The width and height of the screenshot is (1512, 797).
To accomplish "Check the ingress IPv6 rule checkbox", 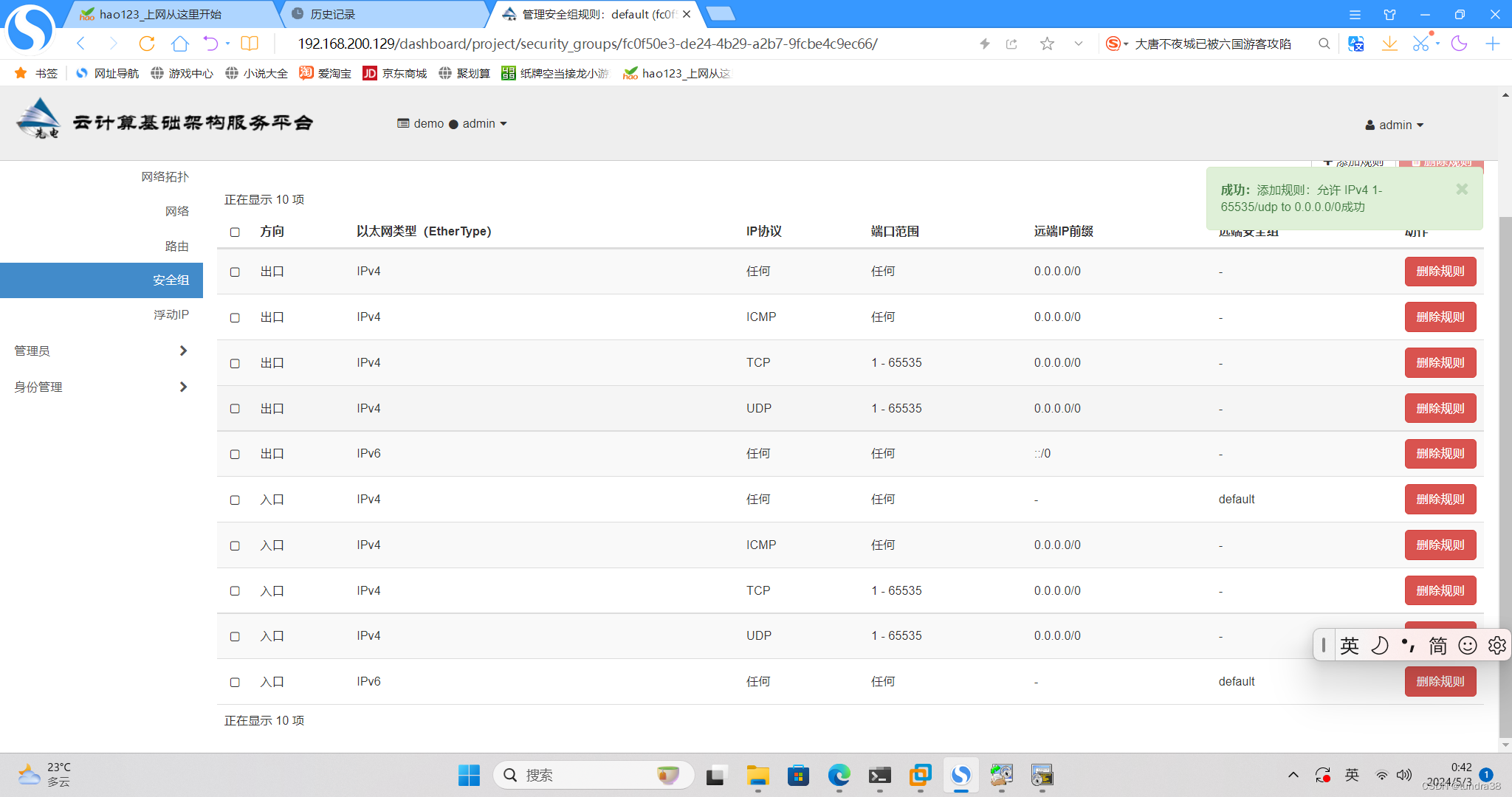I will tap(235, 682).
